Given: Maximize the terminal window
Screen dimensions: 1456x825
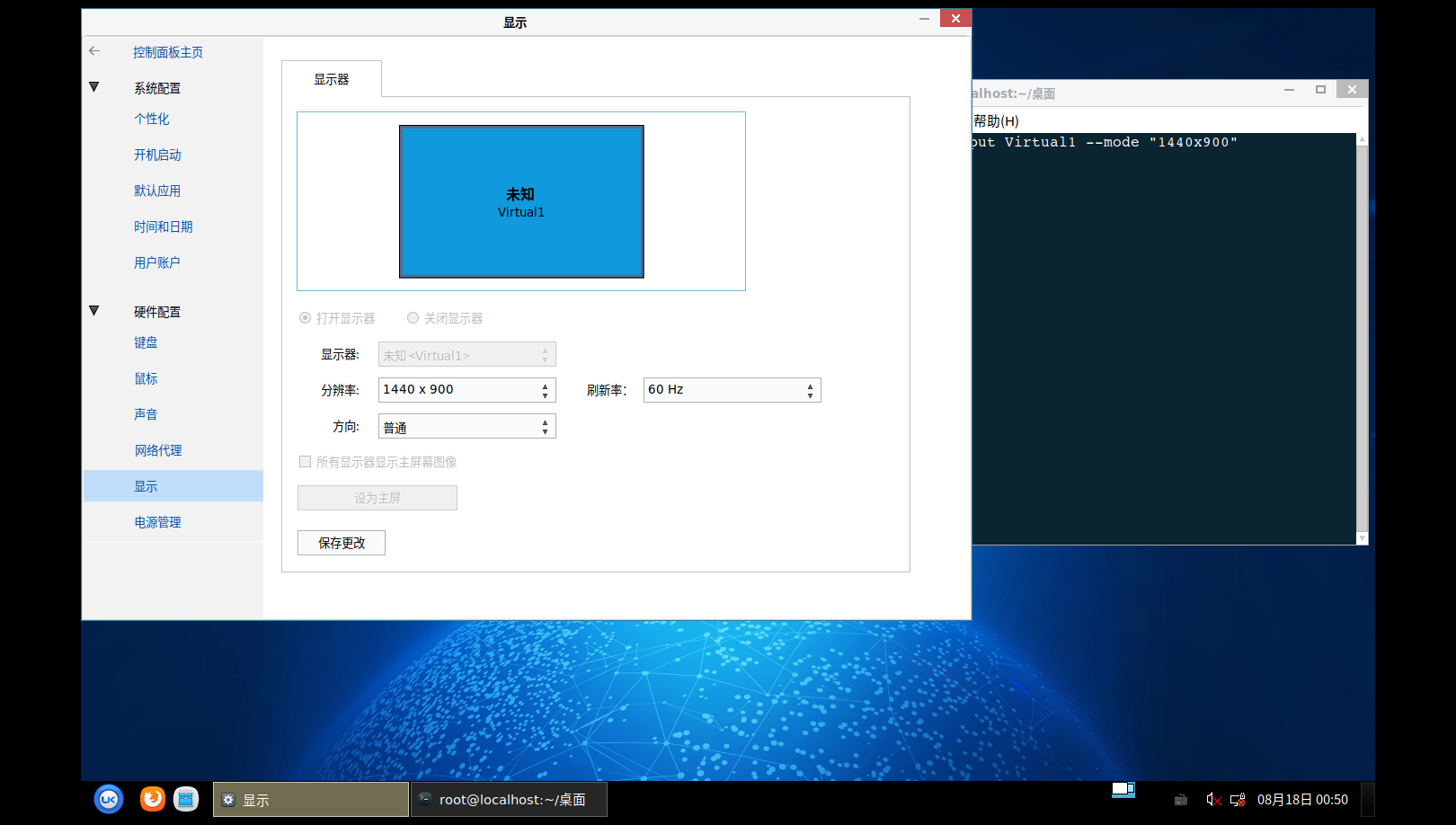Looking at the screenshot, I should 1320,89.
